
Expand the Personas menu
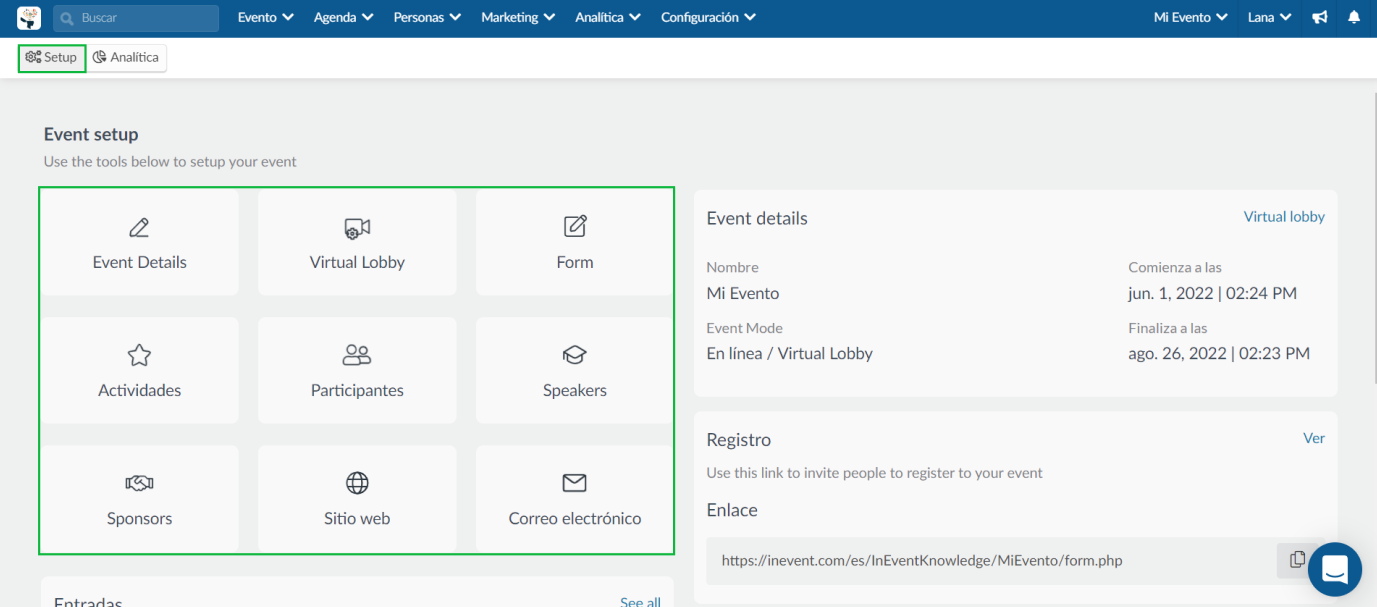coord(428,18)
